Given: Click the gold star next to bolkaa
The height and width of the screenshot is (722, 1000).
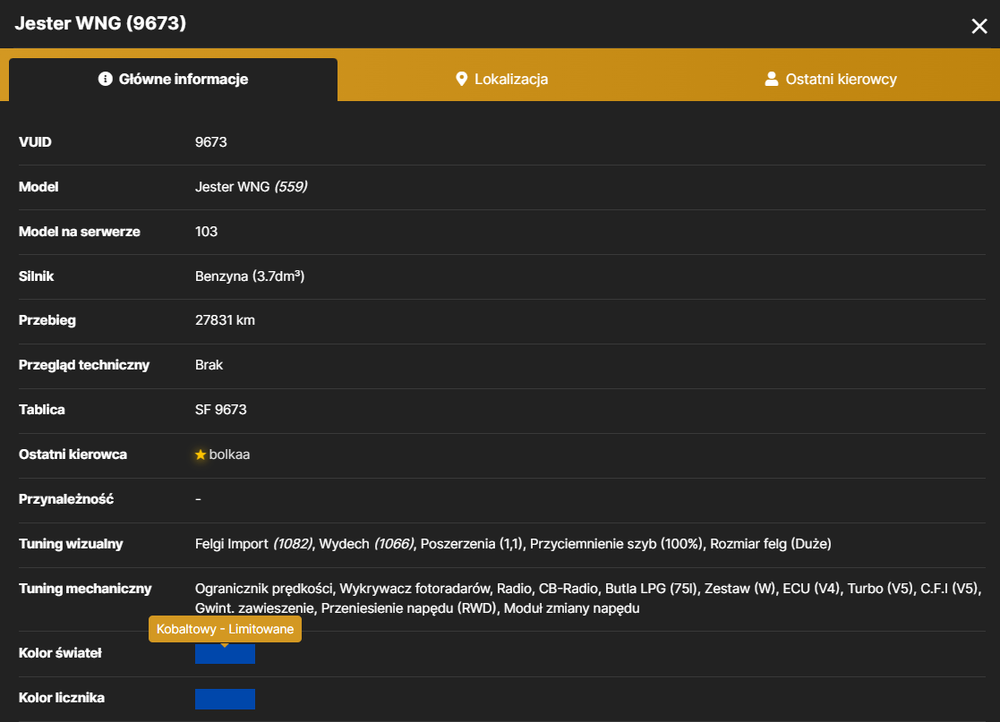Looking at the screenshot, I should tap(200, 455).
